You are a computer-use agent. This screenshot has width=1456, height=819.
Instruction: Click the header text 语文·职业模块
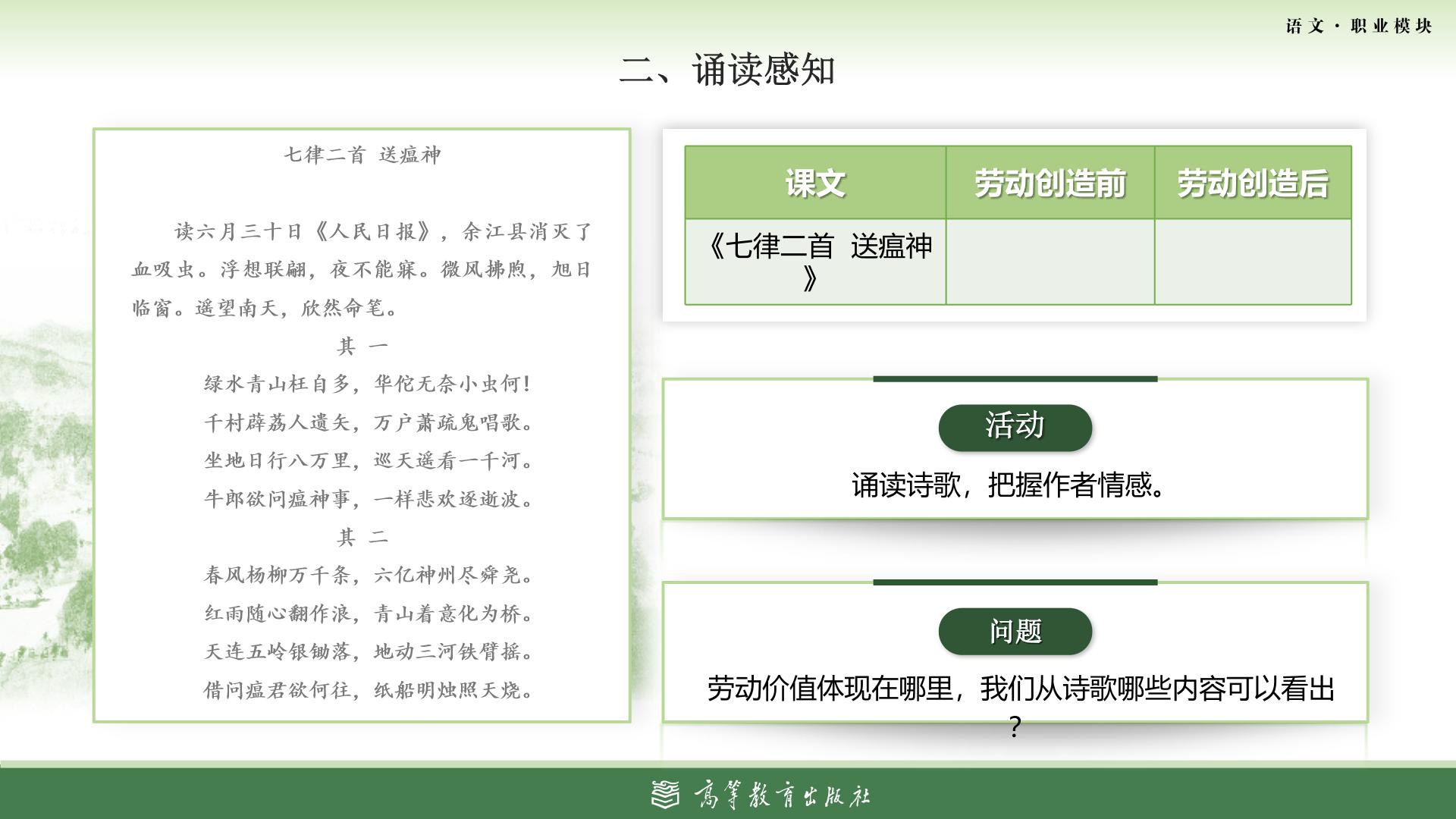pos(1358,26)
